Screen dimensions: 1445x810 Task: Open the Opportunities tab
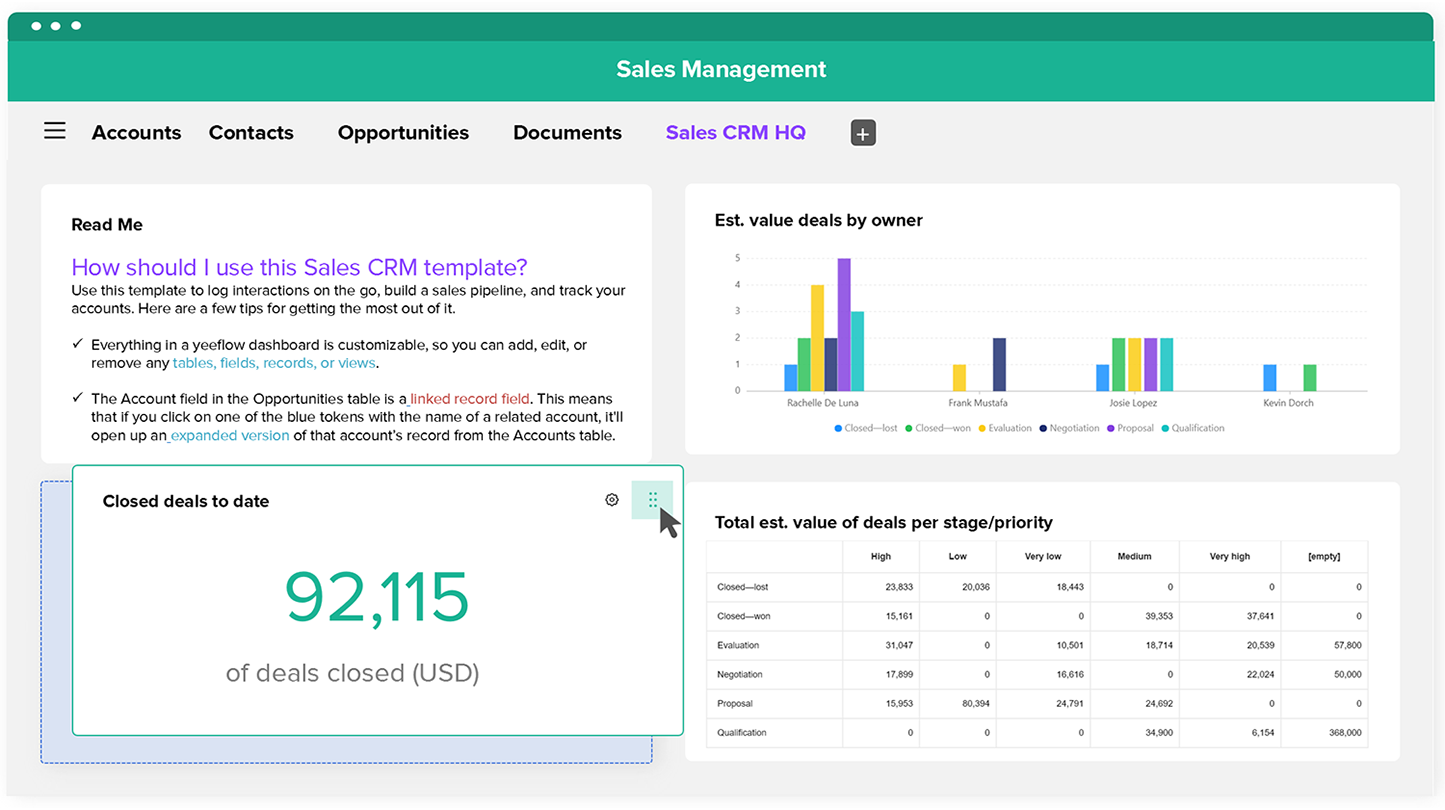(403, 133)
